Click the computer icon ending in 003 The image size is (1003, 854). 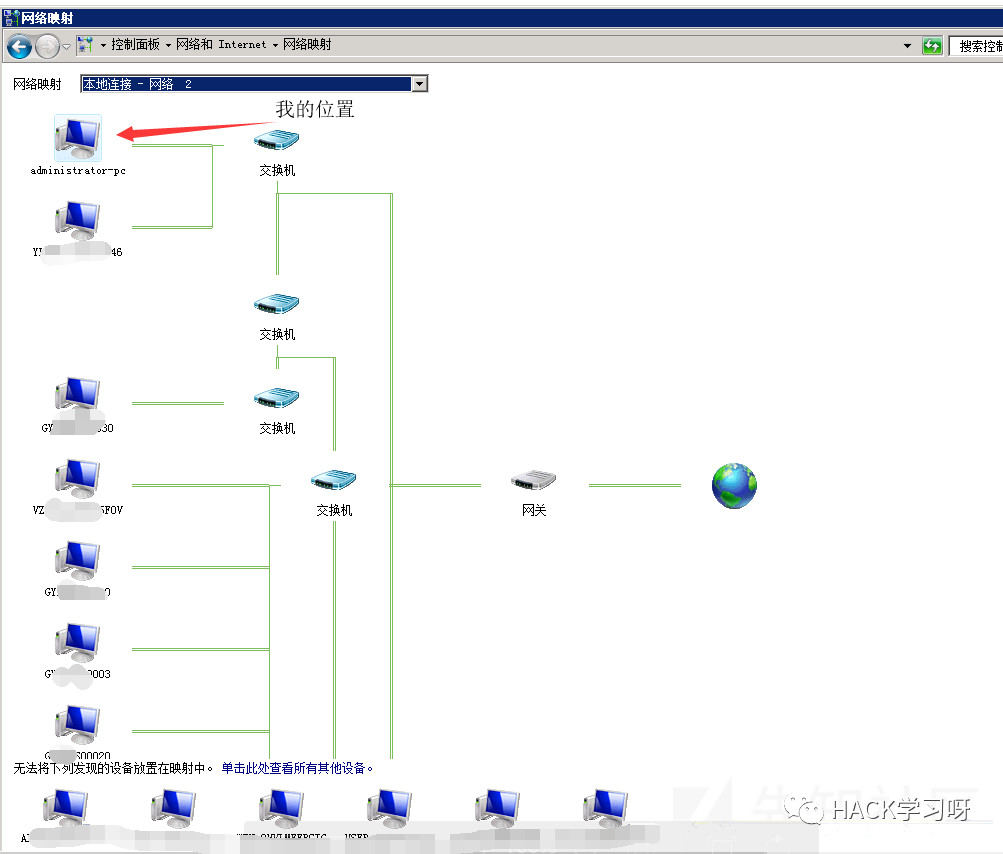pos(77,643)
